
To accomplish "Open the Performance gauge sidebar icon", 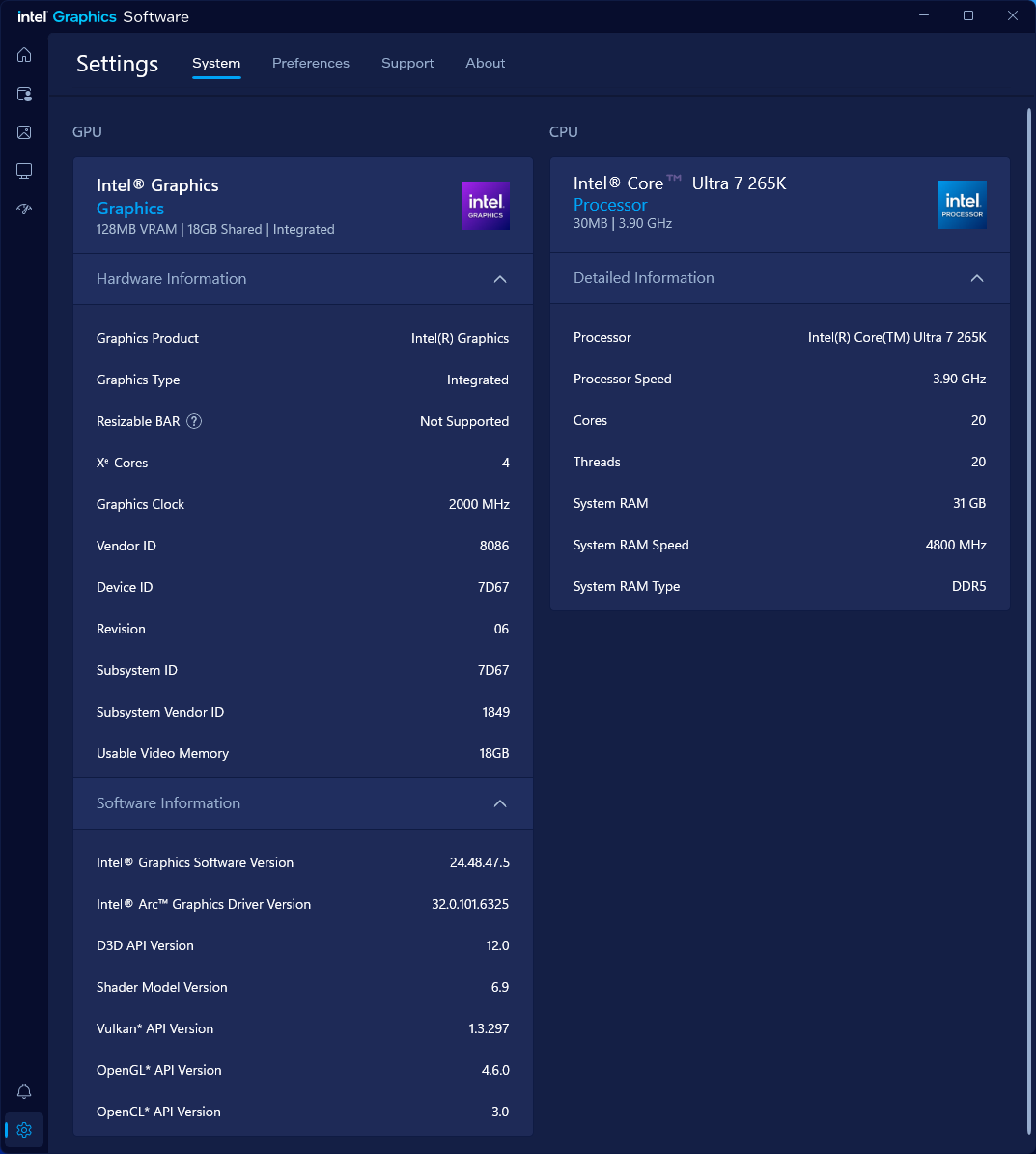I will [x=24, y=209].
